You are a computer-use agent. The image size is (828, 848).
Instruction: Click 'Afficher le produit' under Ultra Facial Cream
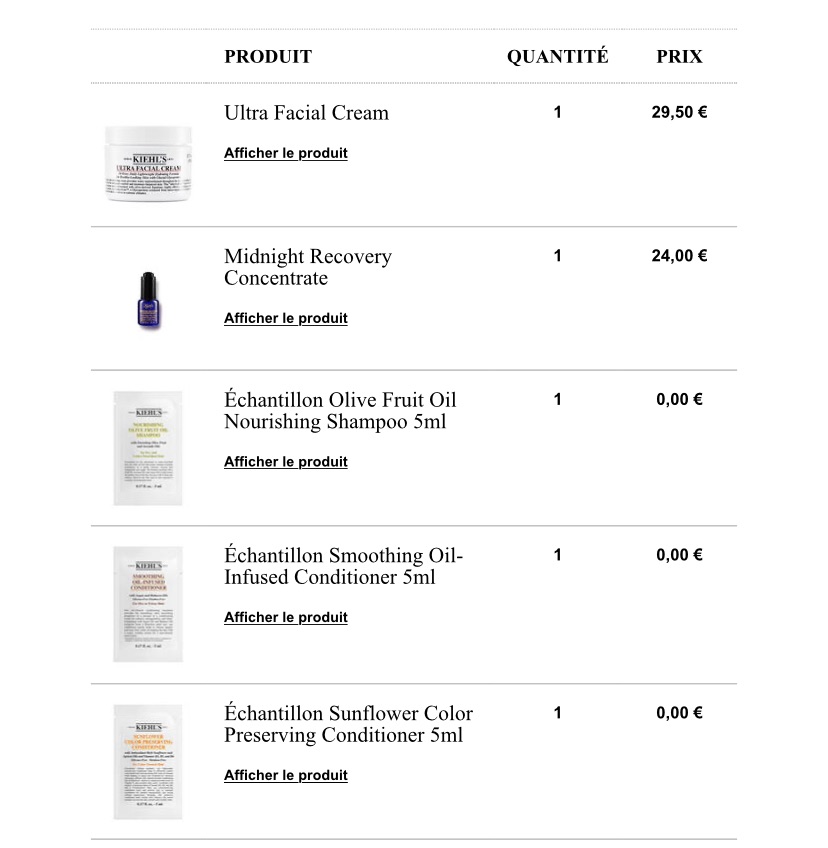pos(286,153)
